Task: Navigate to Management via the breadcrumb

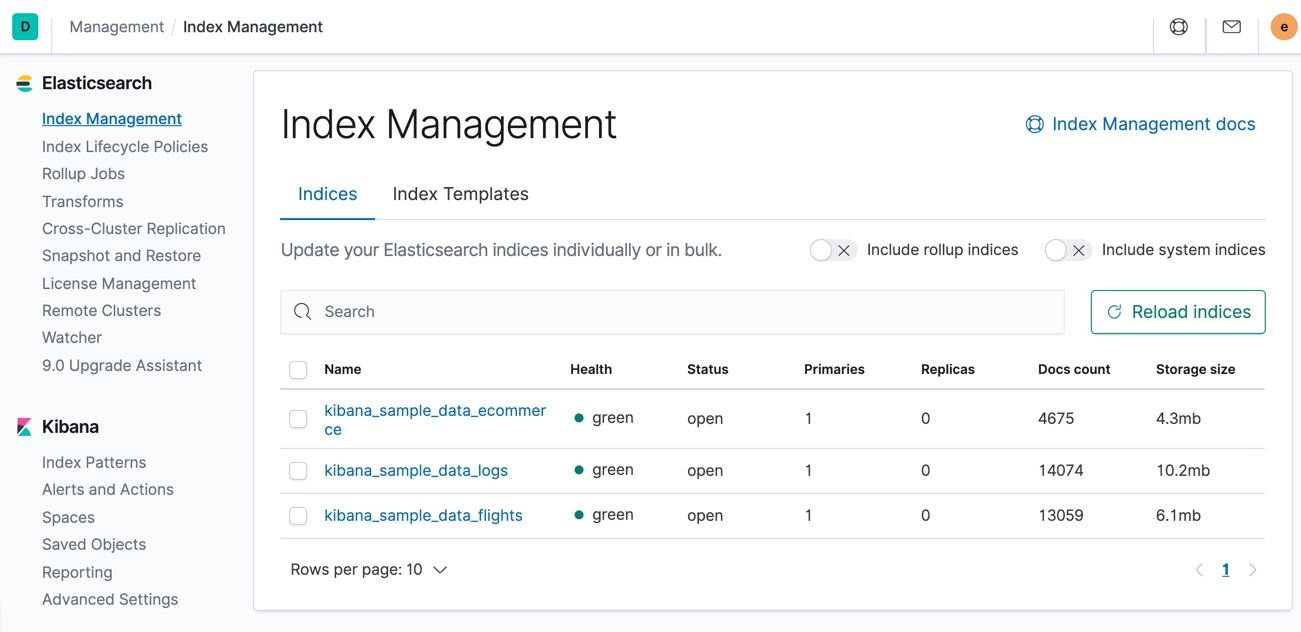Action: (x=116, y=26)
